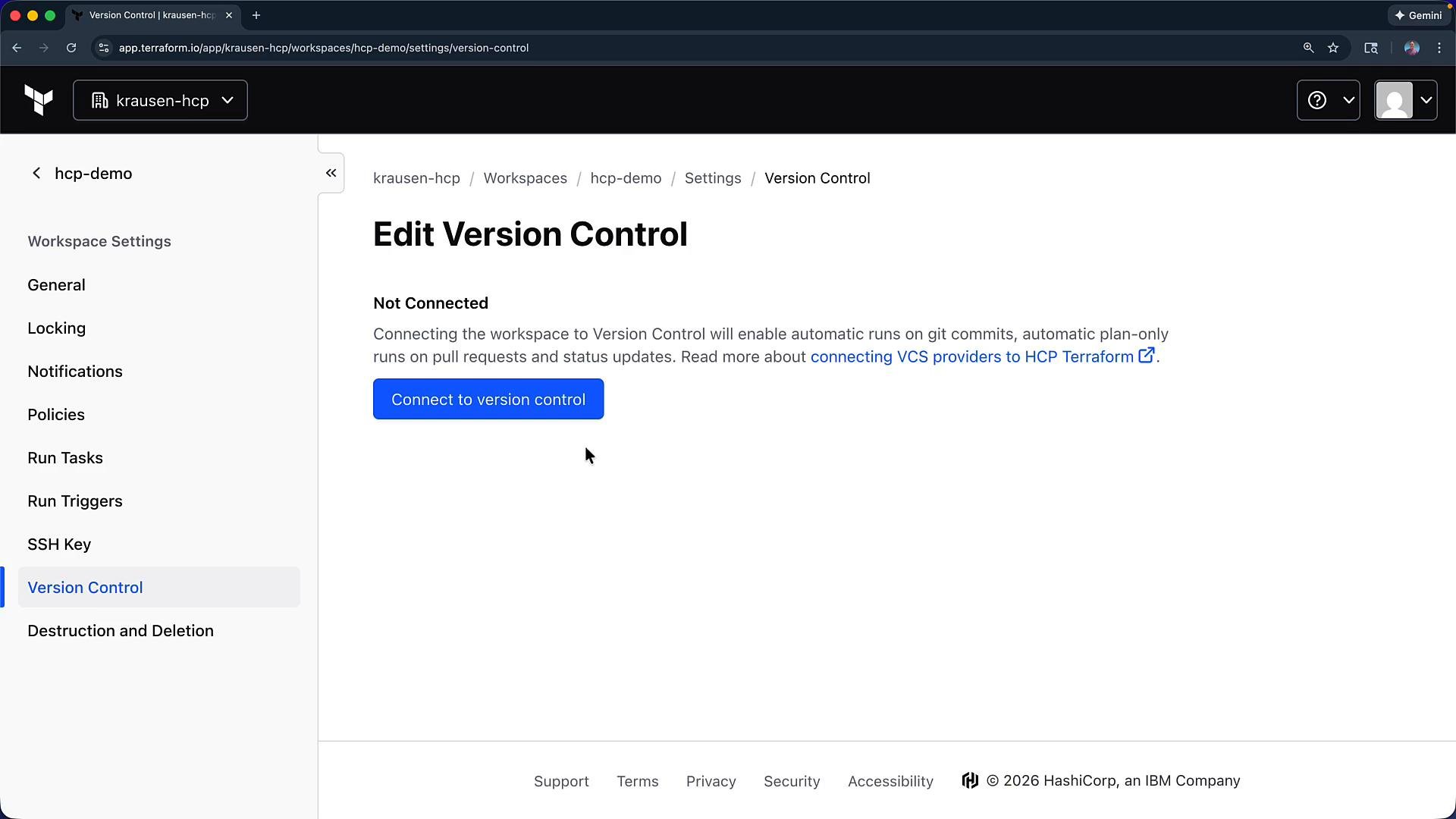Click the Settings breadcrumb
The width and height of the screenshot is (1456, 819).
pyautogui.click(x=713, y=178)
